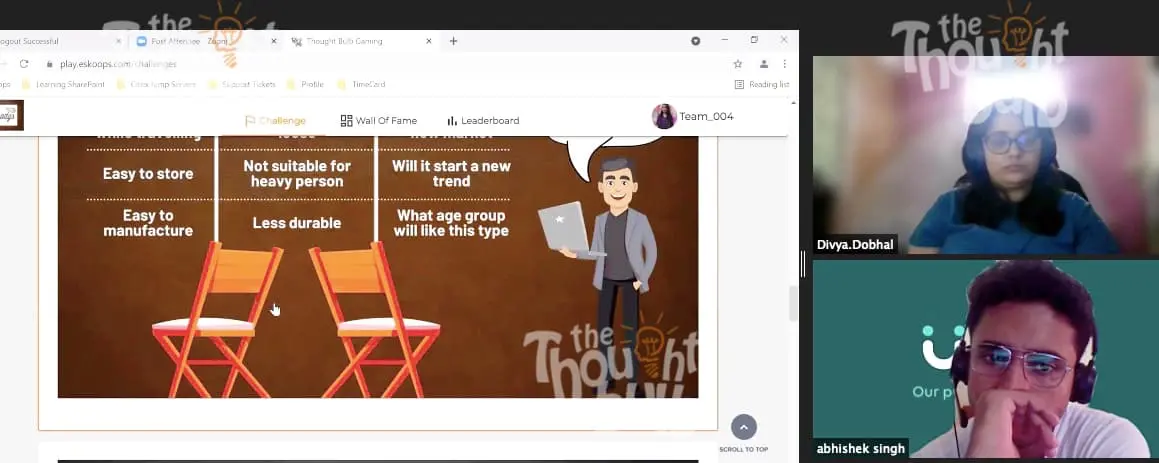Open the Leaderboard page
Image resolution: width=1159 pixels, height=463 pixels.
483,121
